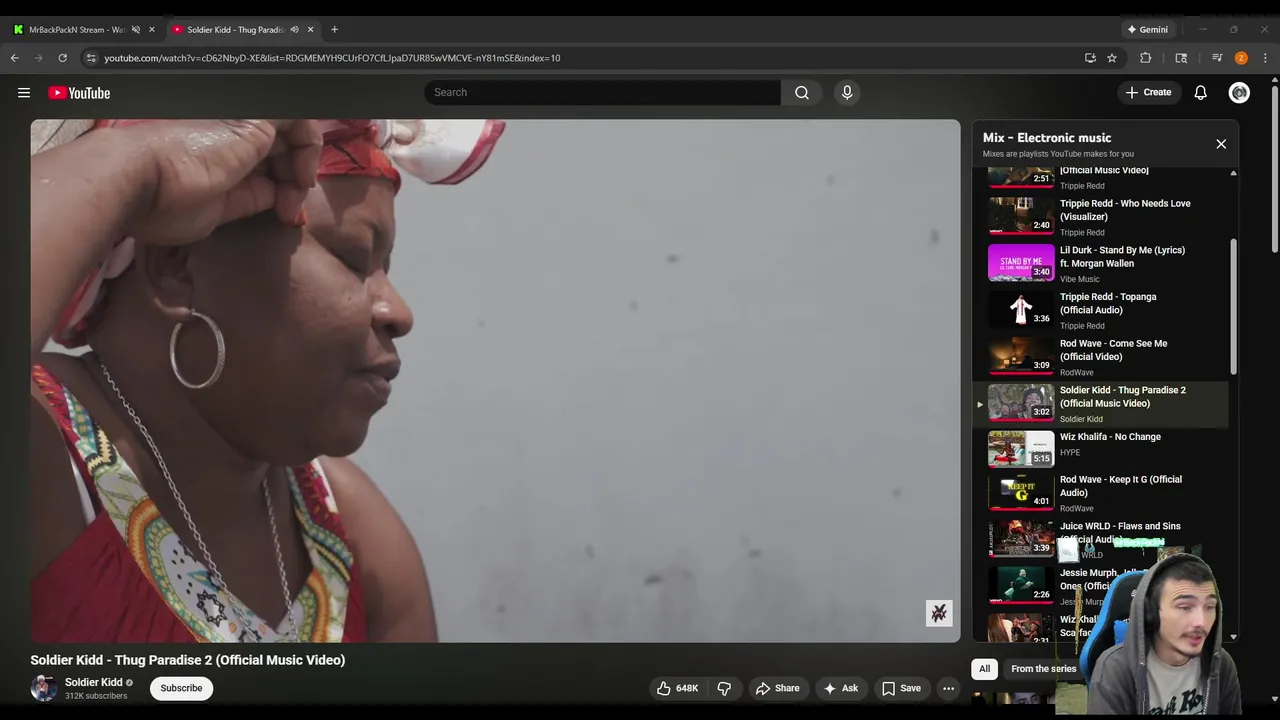Select the Soldier Kidd - Thug Paradise tab
The width and height of the screenshot is (1280, 720).
pos(236,29)
